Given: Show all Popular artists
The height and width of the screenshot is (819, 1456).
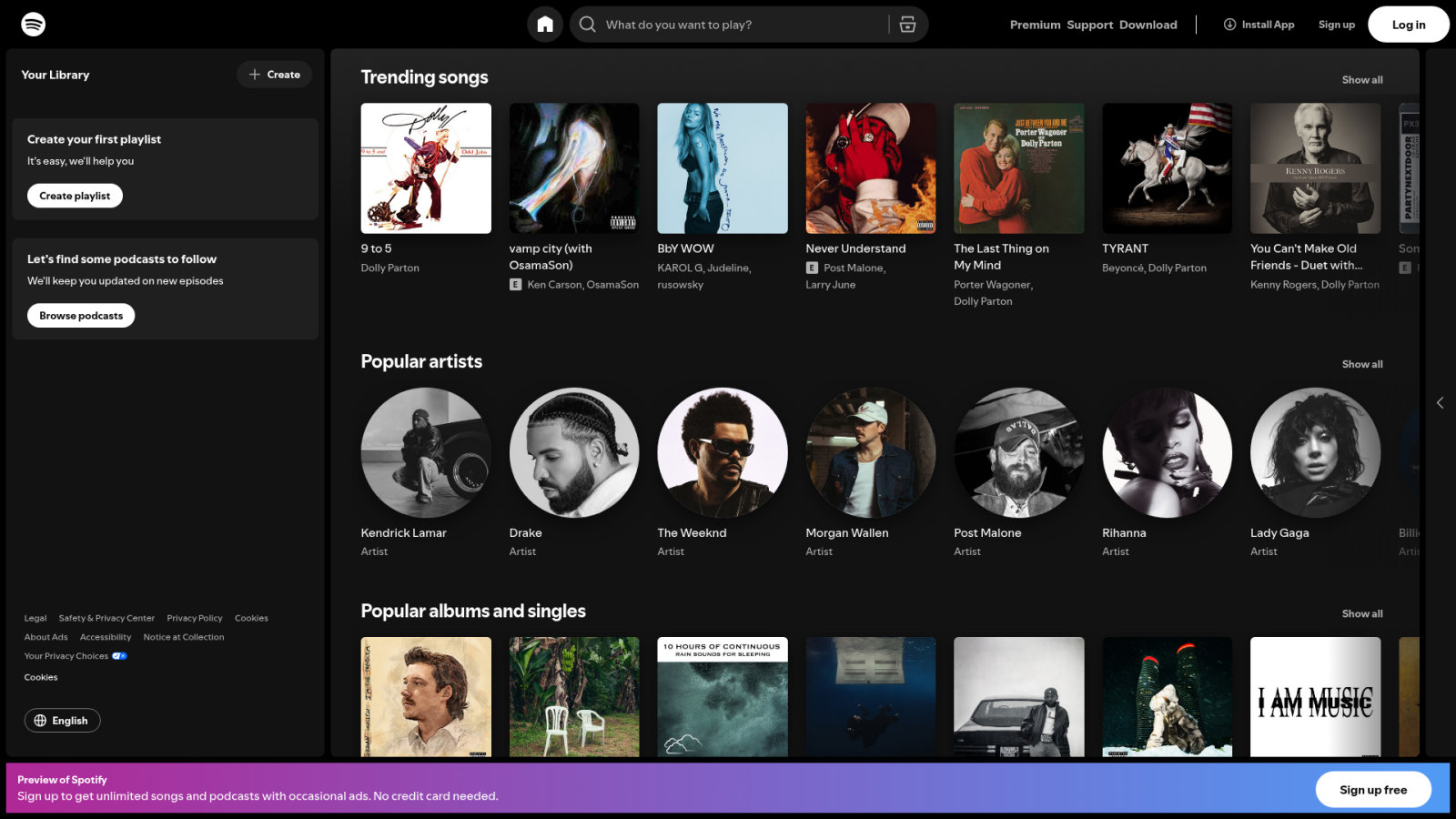Looking at the screenshot, I should [1362, 364].
